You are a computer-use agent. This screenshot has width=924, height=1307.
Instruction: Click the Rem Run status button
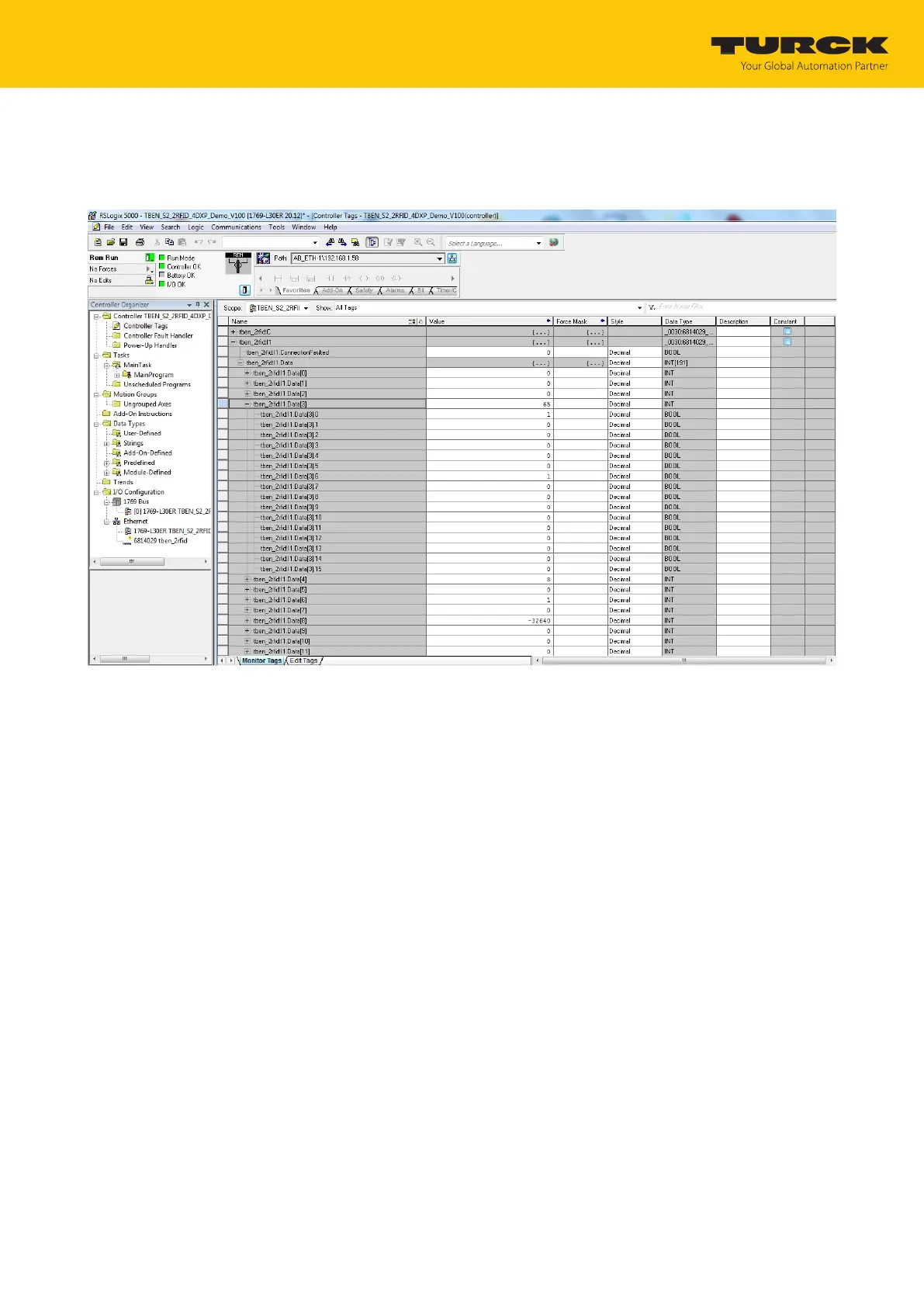pyautogui.click(x=121, y=258)
